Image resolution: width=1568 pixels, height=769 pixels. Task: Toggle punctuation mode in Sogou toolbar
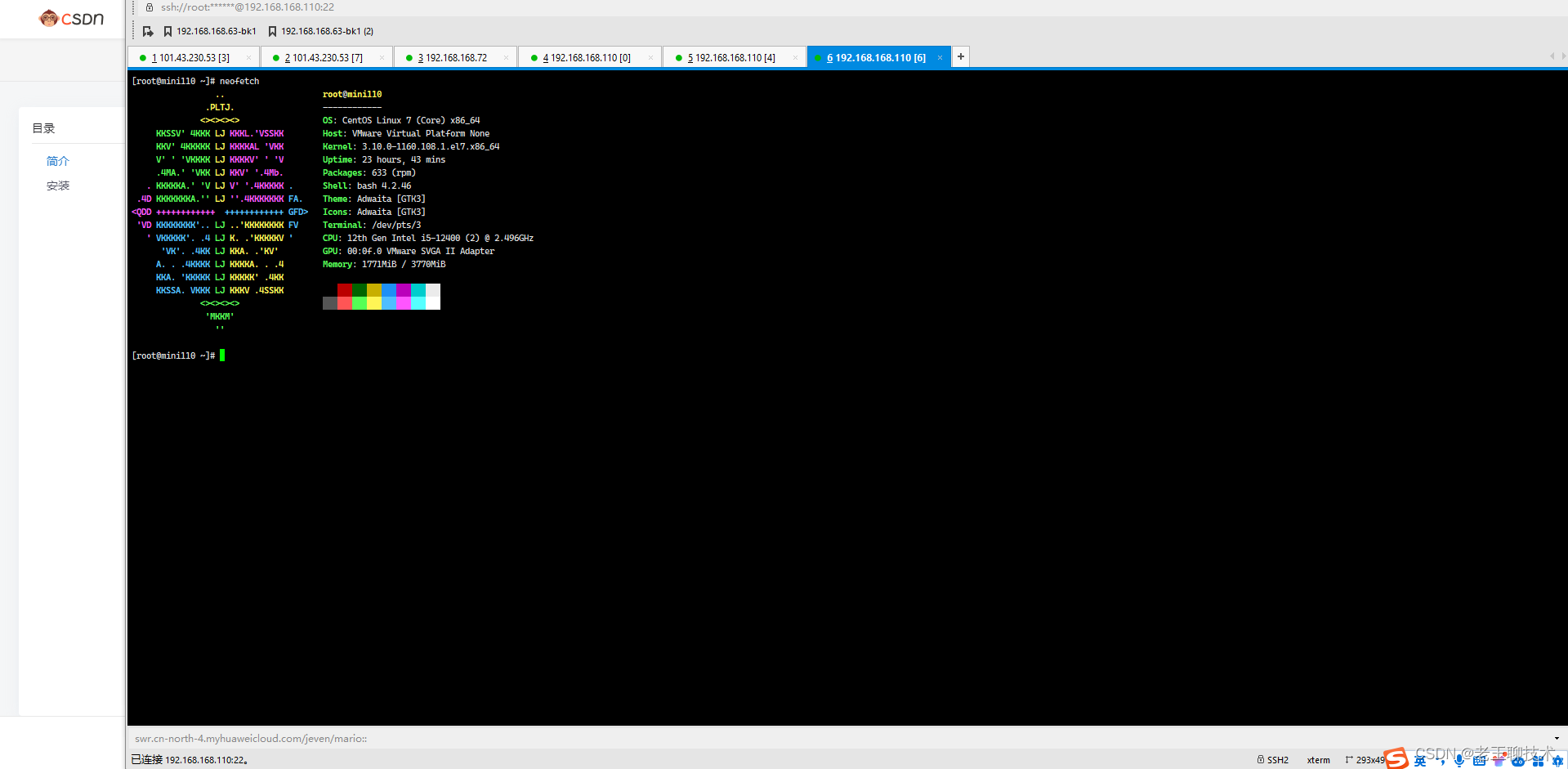pos(1441,761)
